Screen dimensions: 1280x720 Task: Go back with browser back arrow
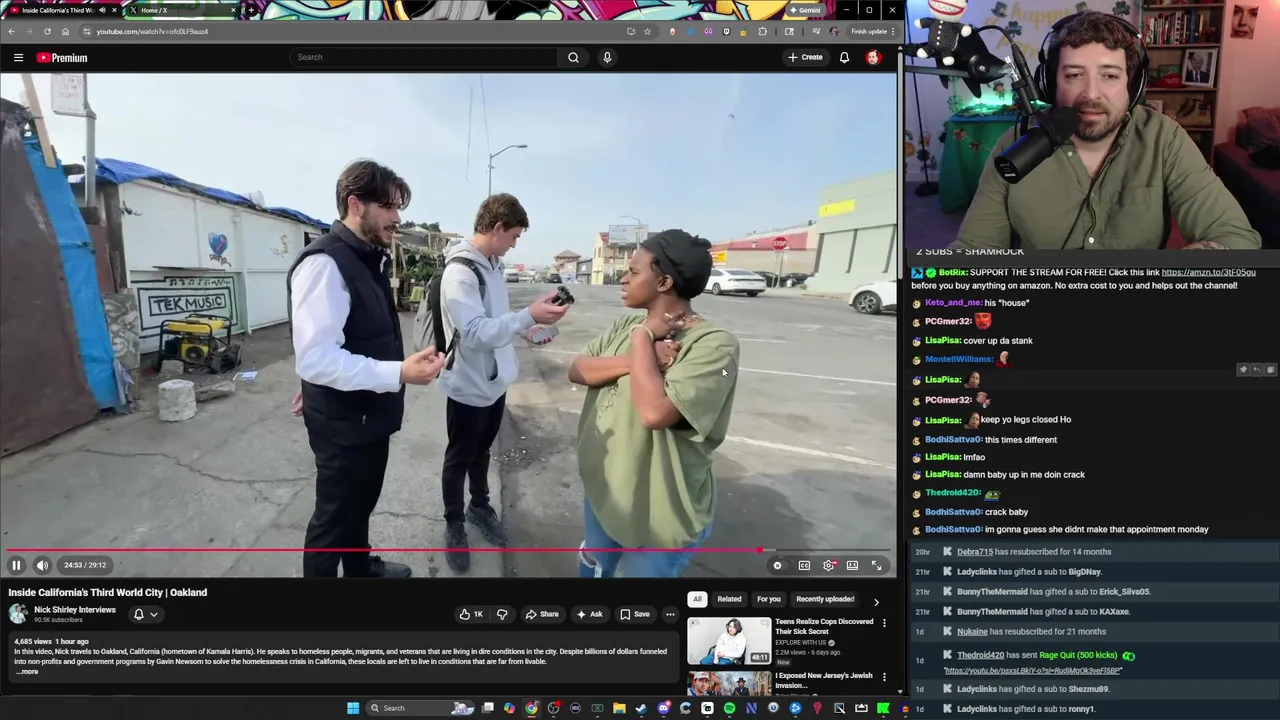[x=11, y=31]
